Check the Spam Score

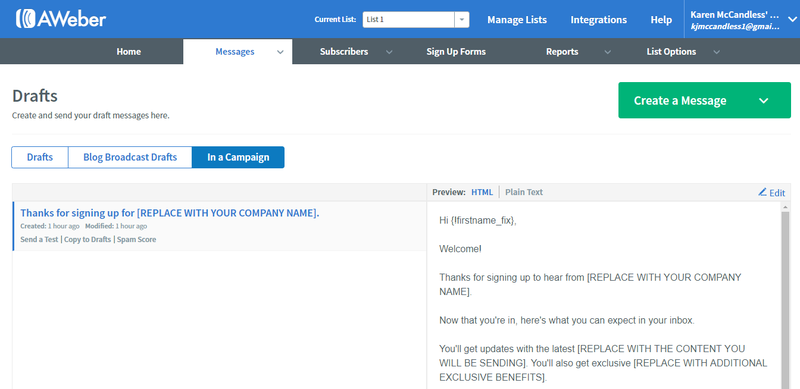[136, 239]
